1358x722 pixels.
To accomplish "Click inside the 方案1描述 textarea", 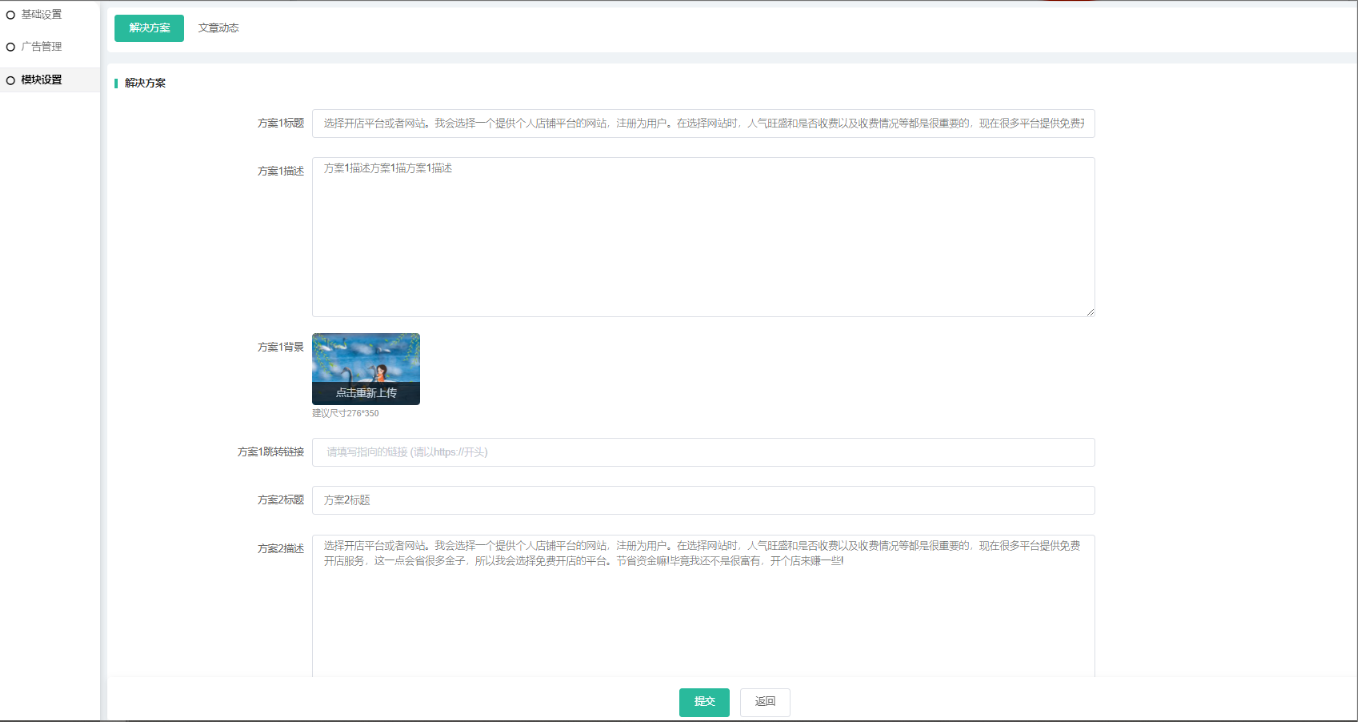I will point(703,237).
